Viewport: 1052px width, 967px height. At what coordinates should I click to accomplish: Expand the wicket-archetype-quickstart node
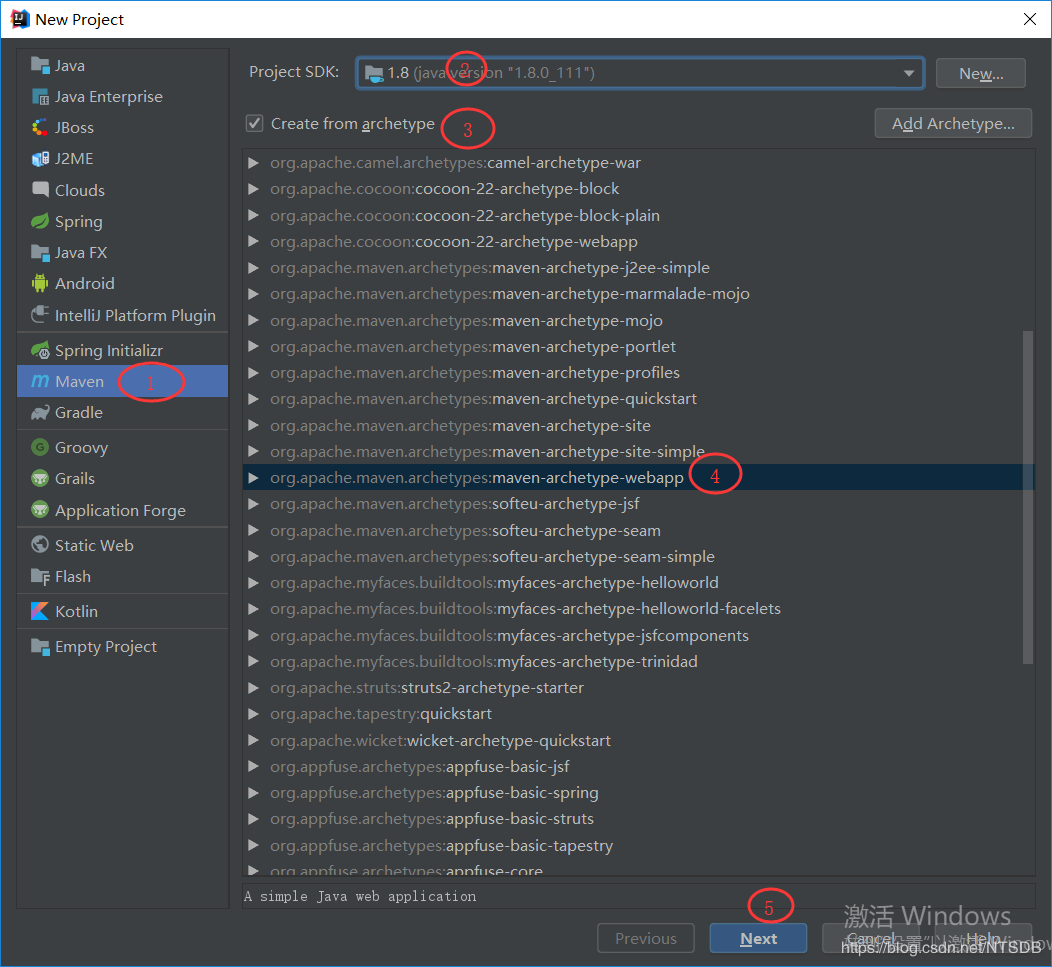(253, 740)
